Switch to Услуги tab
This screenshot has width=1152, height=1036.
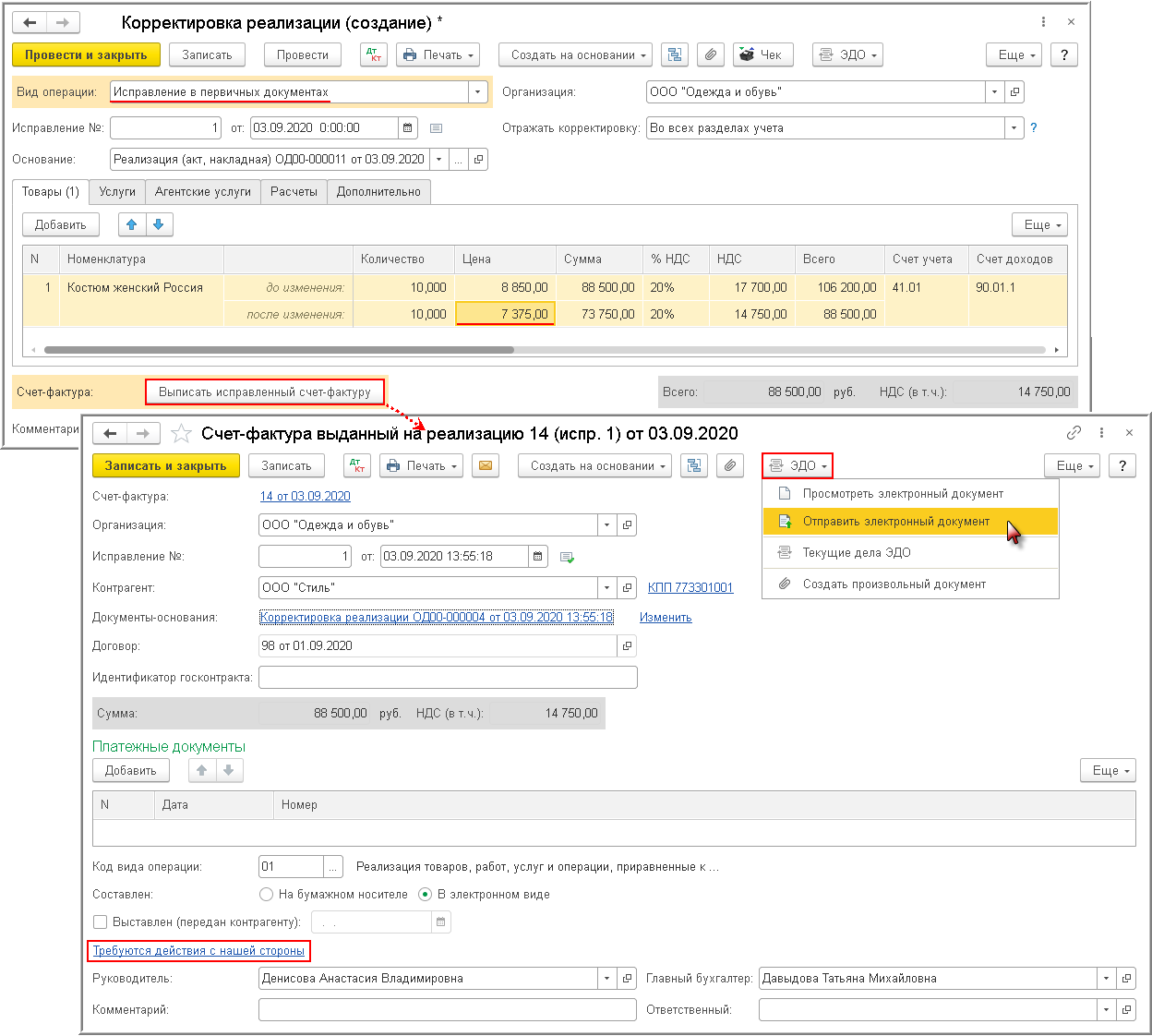(x=117, y=192)
